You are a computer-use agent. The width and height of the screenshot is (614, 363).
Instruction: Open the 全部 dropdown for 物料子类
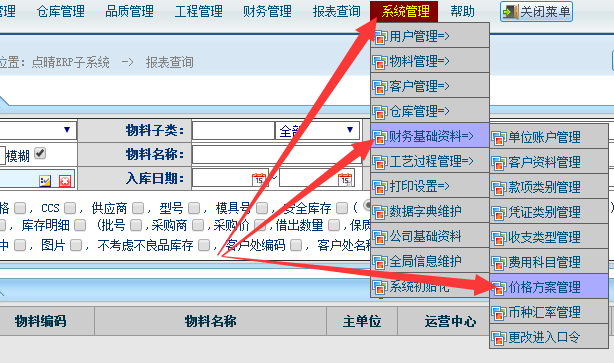click(x=317, y=130)
